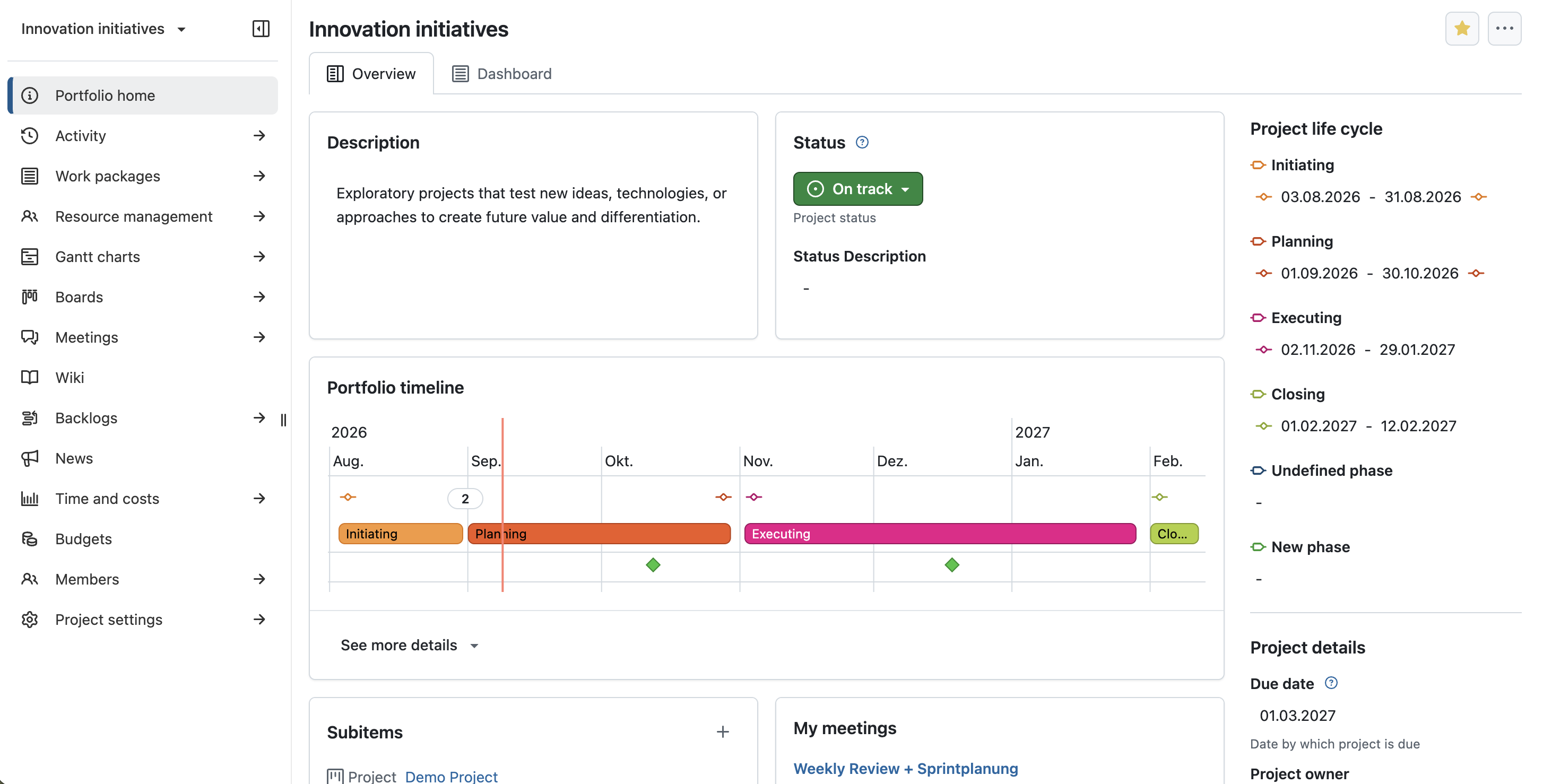Open Budgets from the sidebar
The height and width of the screenshot is (784, 1543).
(x=143, y=539)
